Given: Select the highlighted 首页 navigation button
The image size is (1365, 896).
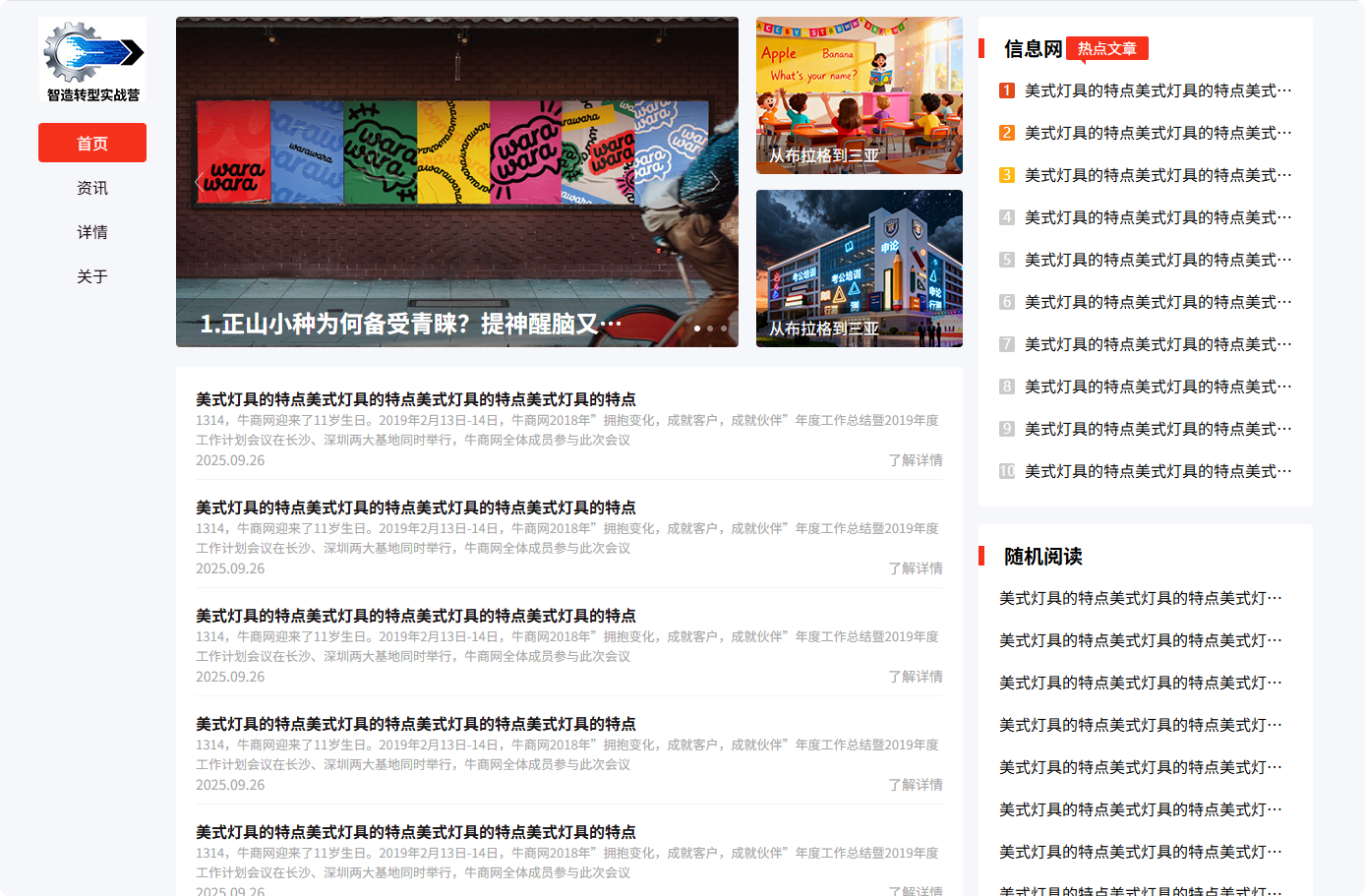Looking at the screenshot, I should (91, 142).
